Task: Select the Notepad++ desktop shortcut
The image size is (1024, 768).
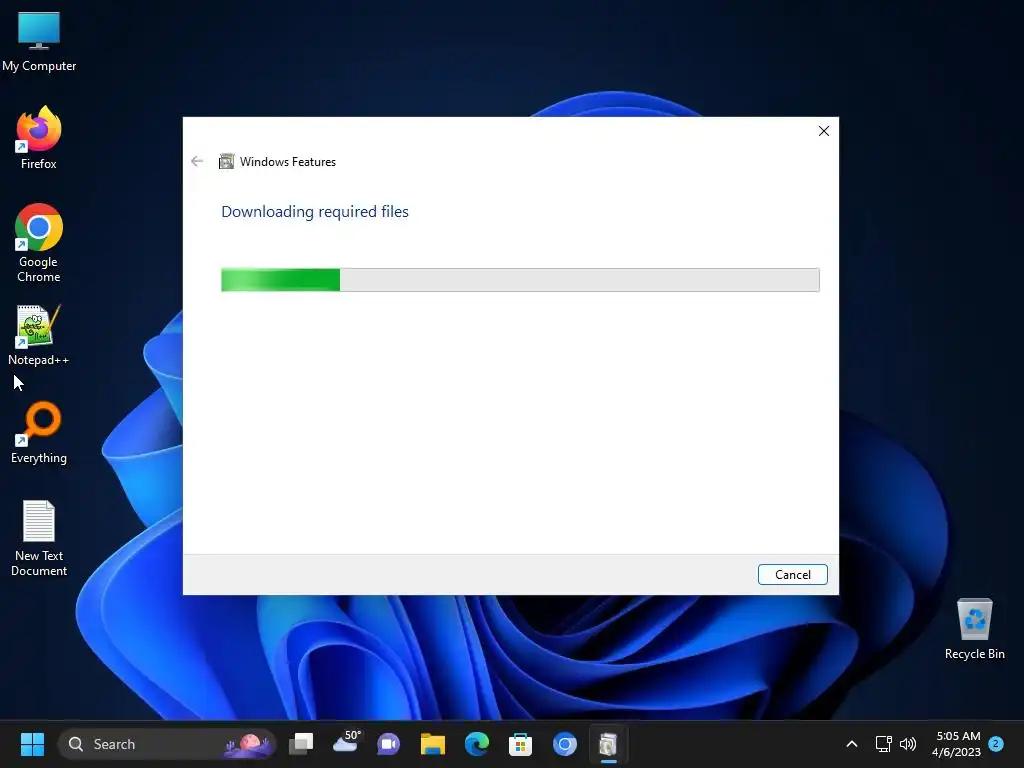Action: tap(39, 335)
